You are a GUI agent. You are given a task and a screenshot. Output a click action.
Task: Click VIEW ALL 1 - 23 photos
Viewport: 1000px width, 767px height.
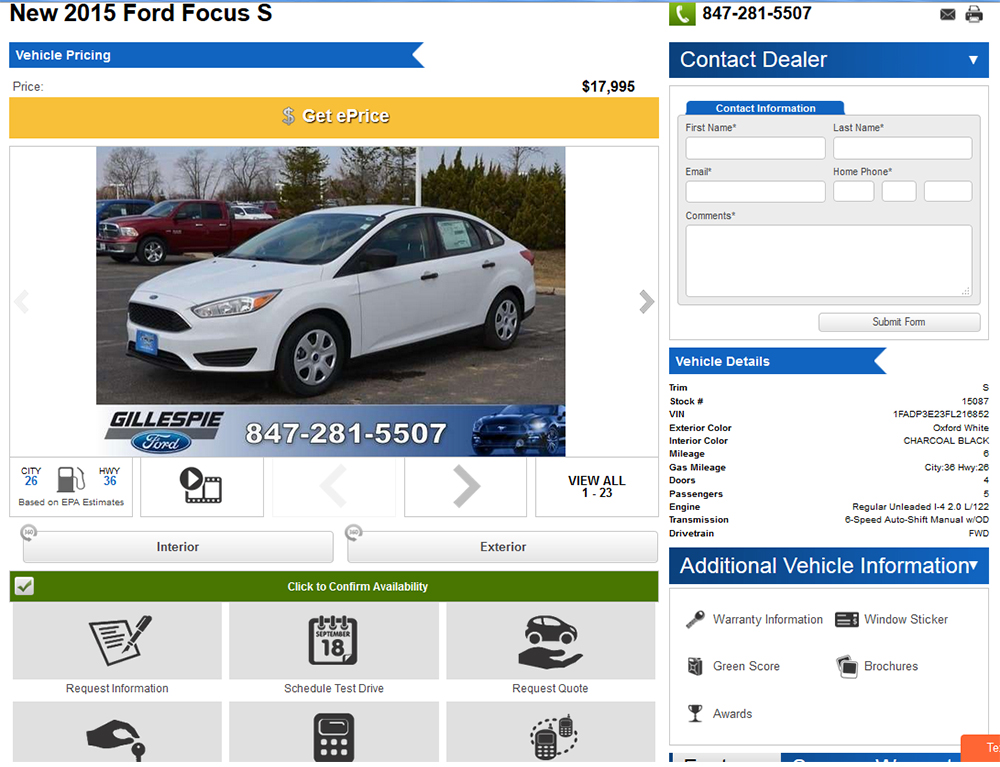pos(596,486)
